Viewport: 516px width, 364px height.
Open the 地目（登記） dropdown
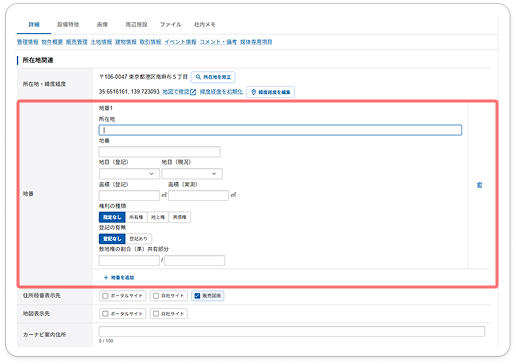click(129, 174)
